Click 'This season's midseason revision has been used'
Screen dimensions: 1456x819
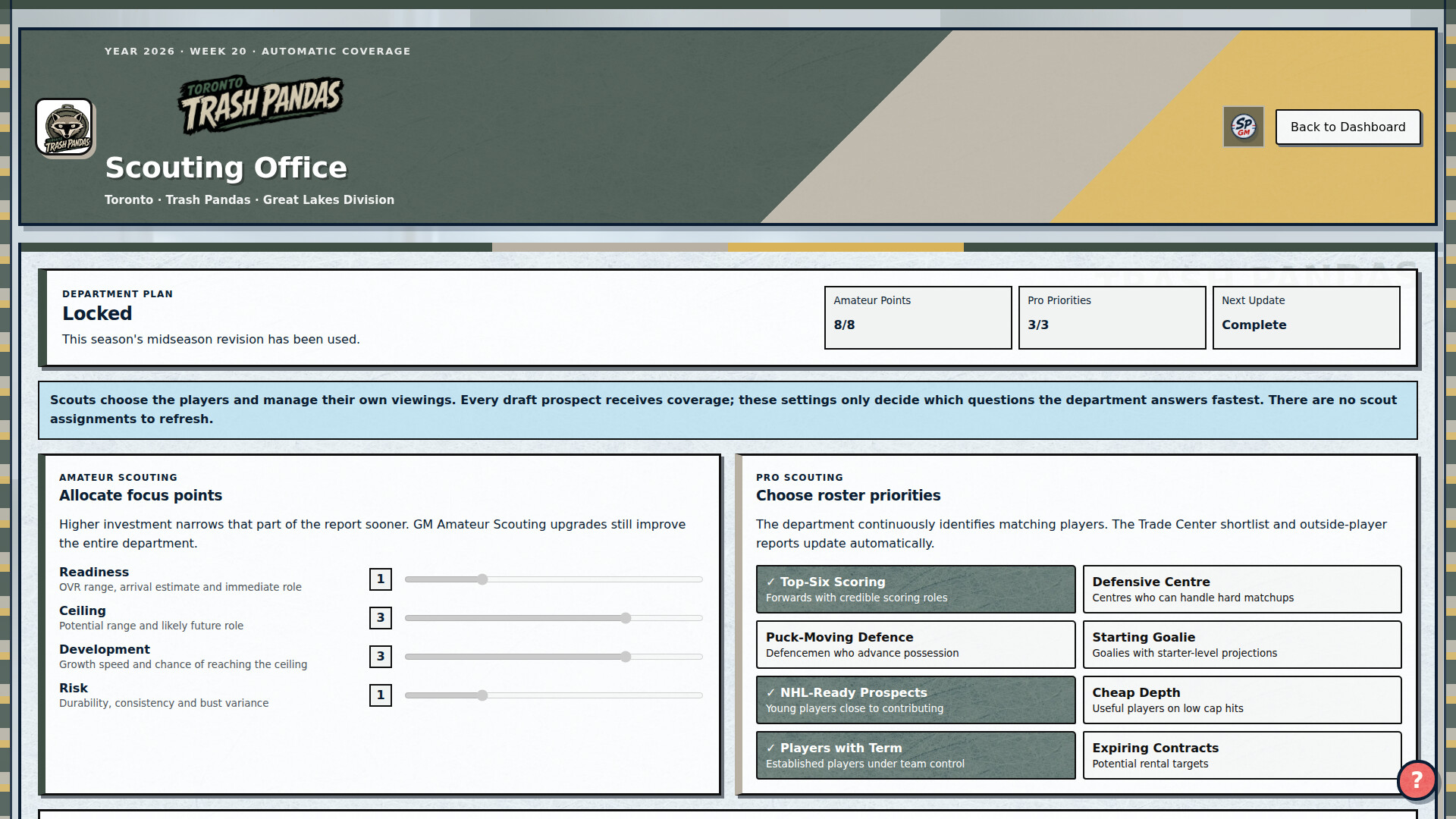[x=211, y=339]
